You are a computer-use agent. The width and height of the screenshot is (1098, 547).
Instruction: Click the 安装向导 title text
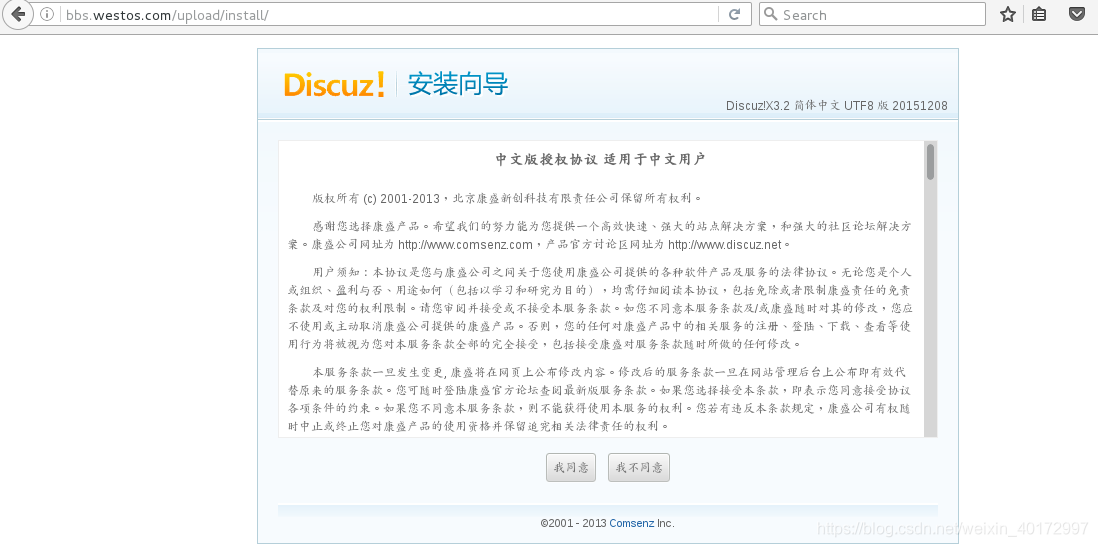coord(458,84)
